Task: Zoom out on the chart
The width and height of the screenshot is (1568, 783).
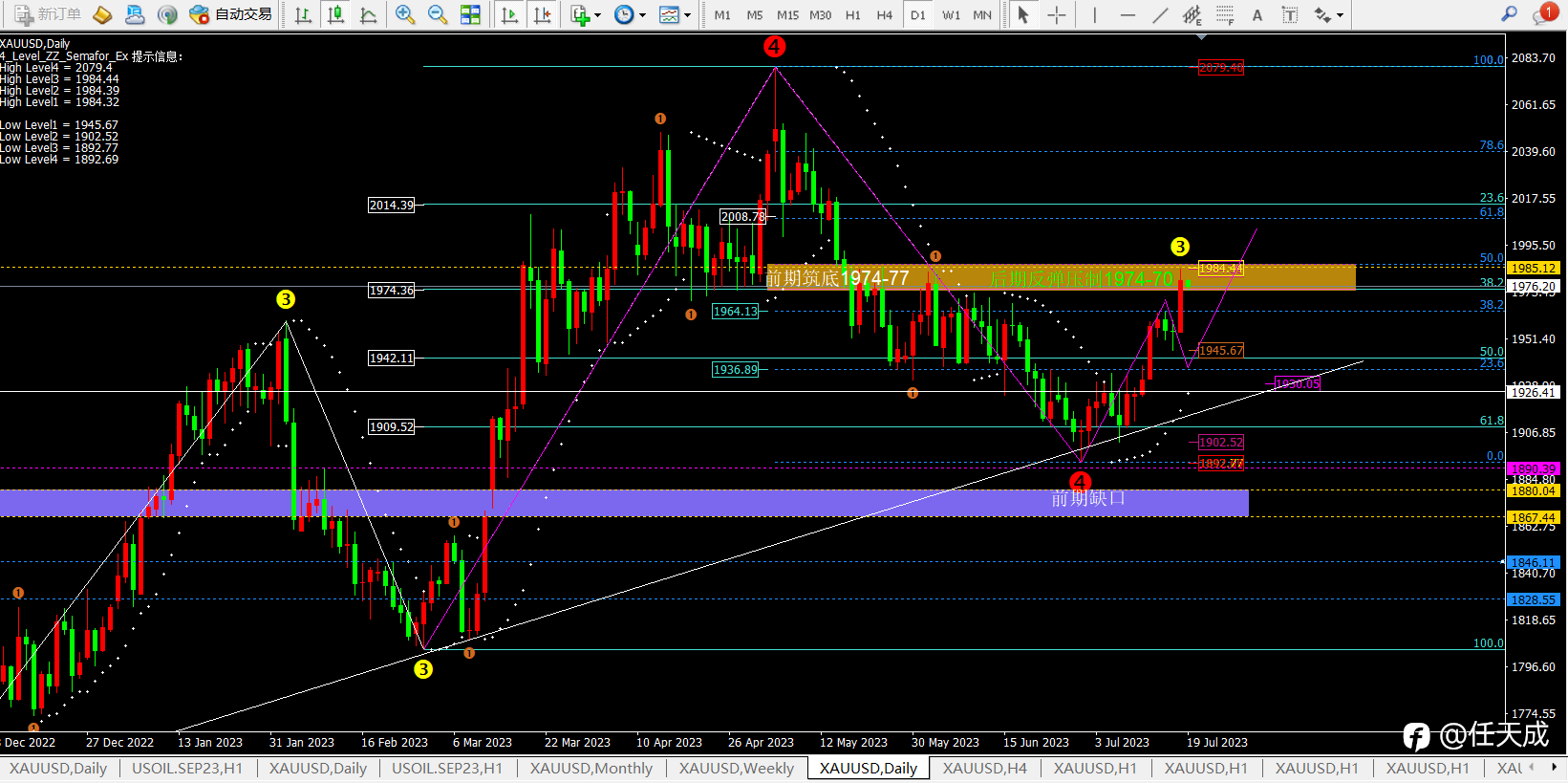Action: pos(438,14)
